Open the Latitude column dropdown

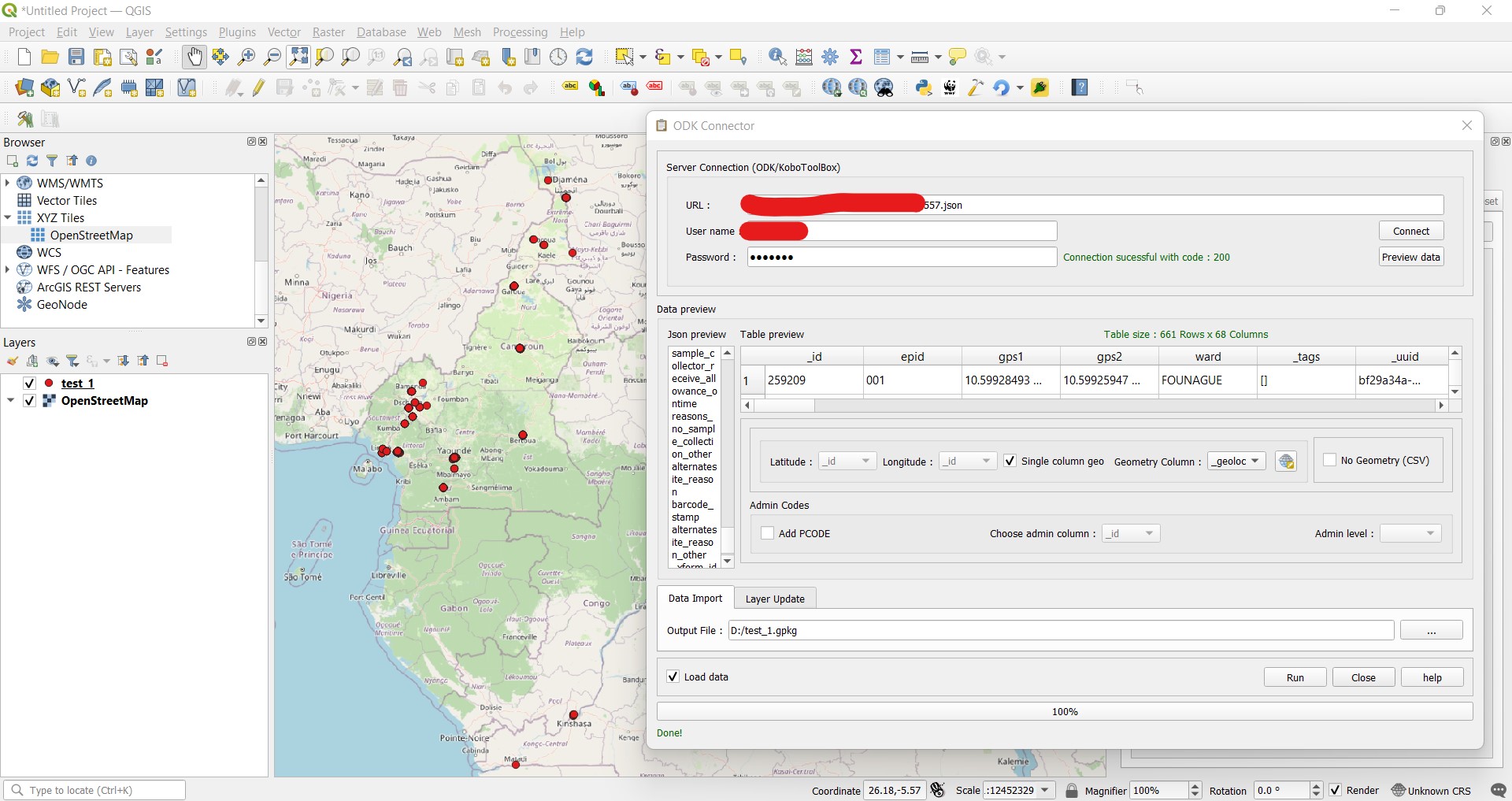(x=847, y=462)
